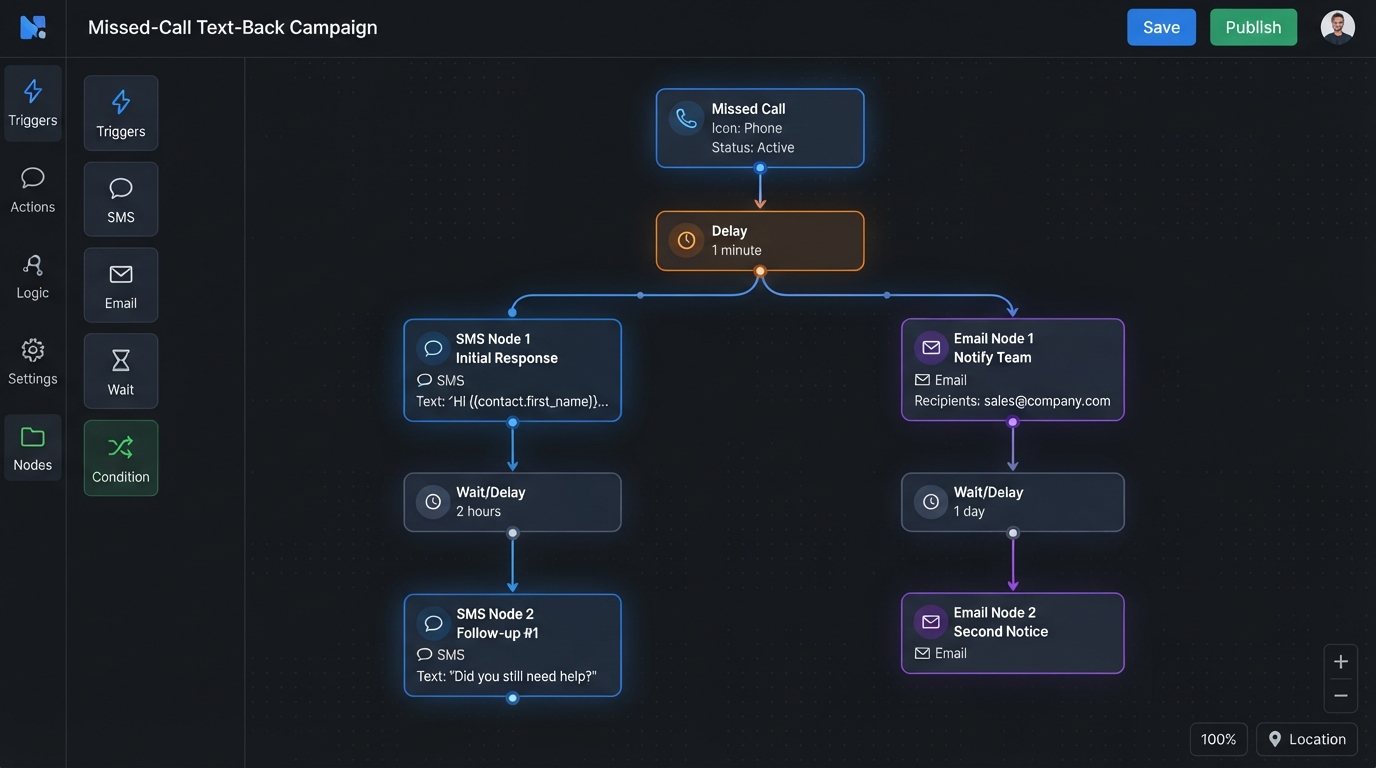Publish the campaign
The image size is (1376, 768).
[x=1253, y=27]
